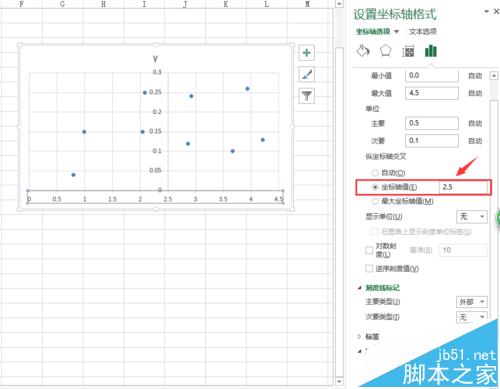Close the 设置坐标轴格式 pane

coord(496,11)
